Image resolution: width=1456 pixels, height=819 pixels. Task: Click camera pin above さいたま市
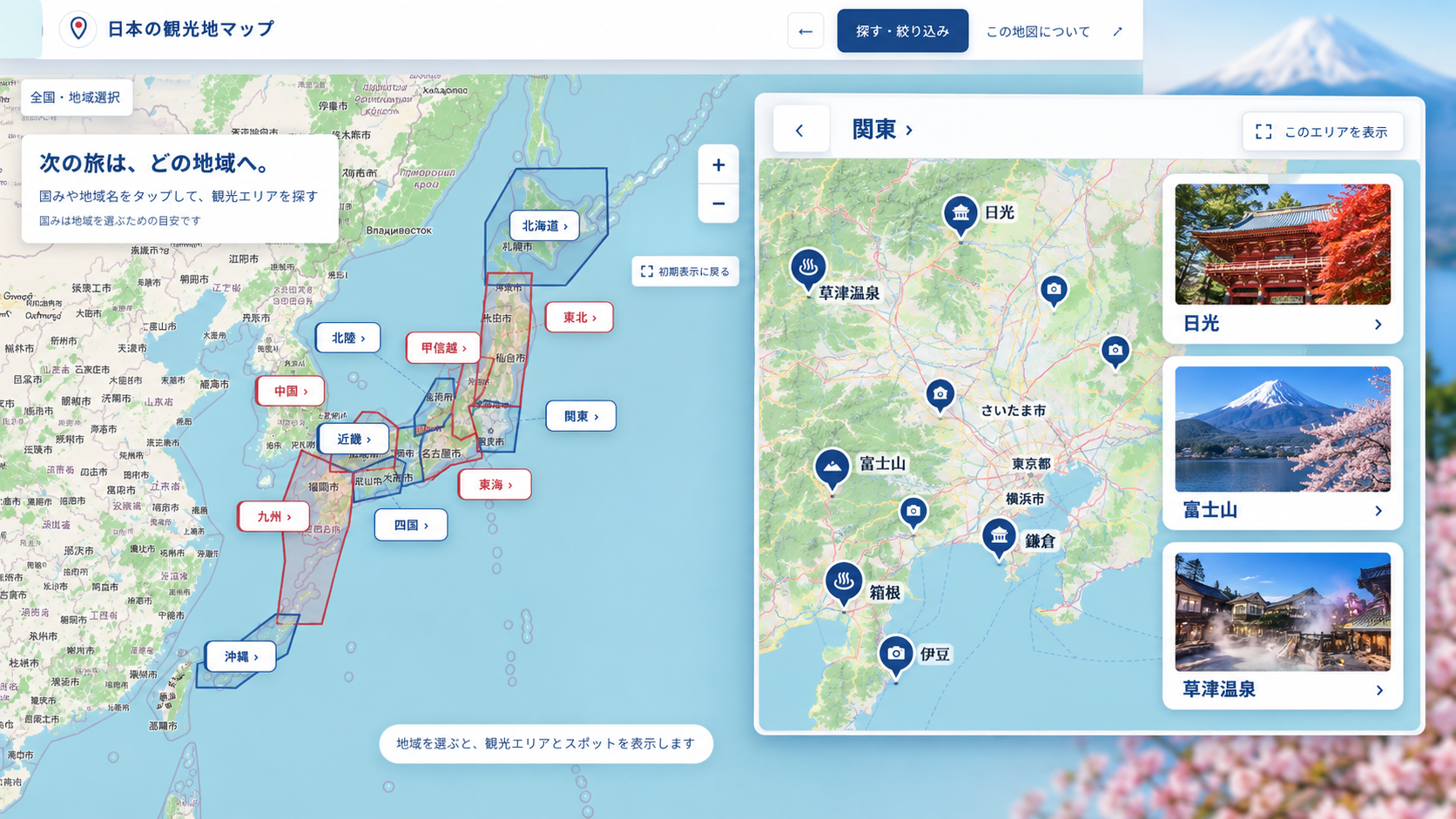940,396
